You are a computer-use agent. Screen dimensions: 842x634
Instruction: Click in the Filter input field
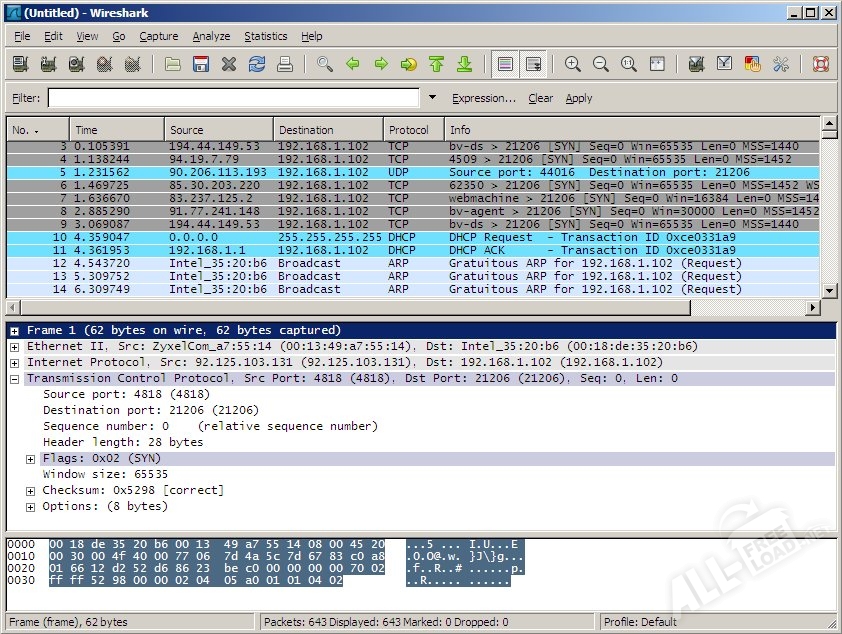point(233,98)
